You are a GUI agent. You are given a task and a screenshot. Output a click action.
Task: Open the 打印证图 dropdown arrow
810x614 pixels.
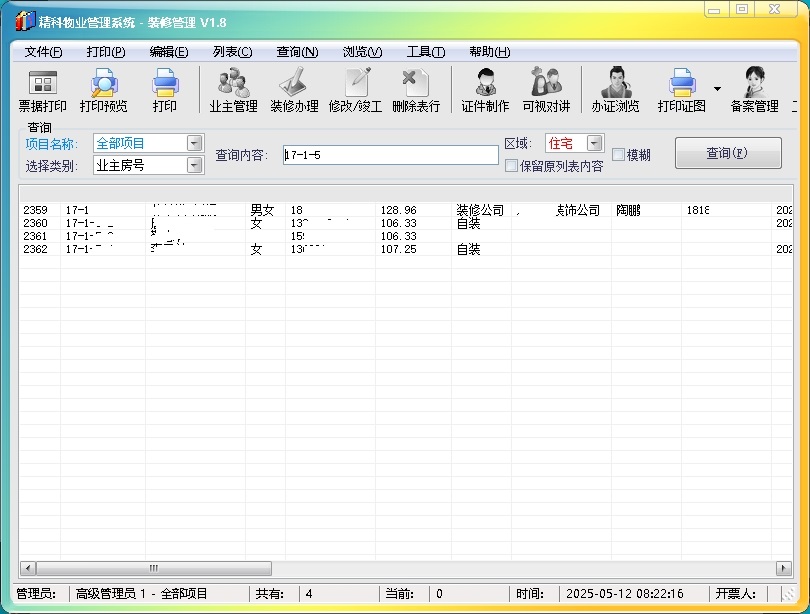[717, 89]
